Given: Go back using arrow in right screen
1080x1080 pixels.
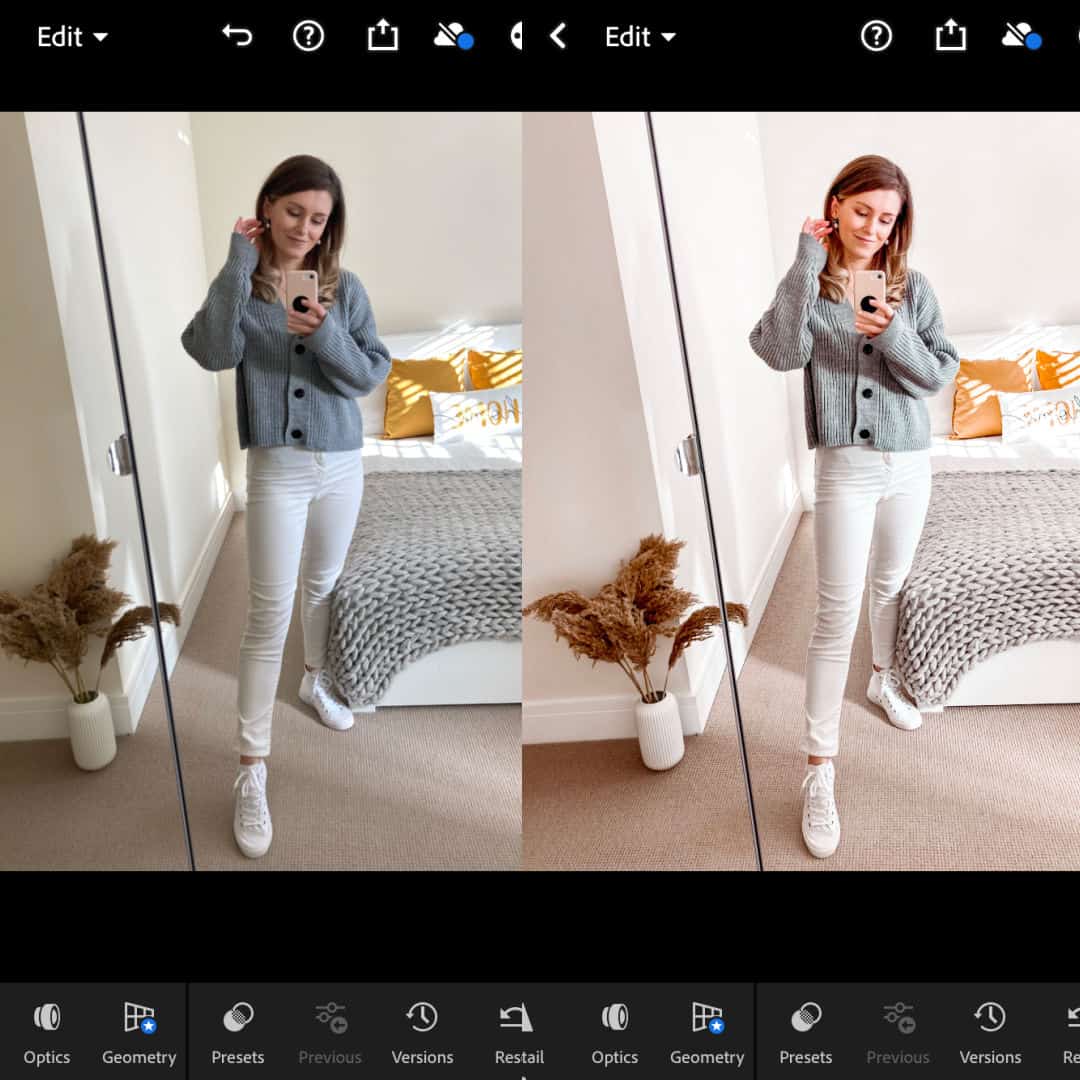Looking at the screenshot, I should point(558,36).
